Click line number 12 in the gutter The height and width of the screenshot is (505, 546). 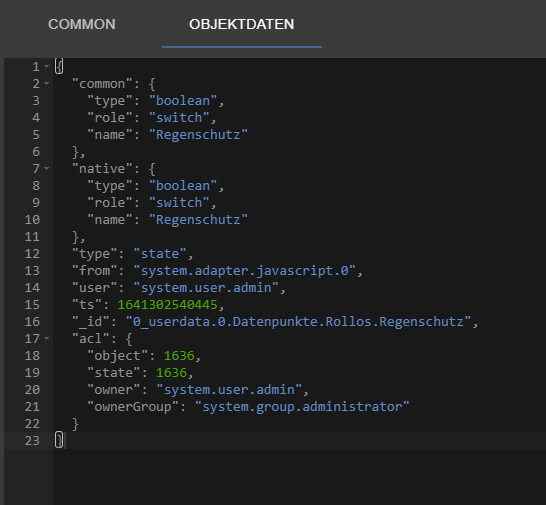click(32, 254)
